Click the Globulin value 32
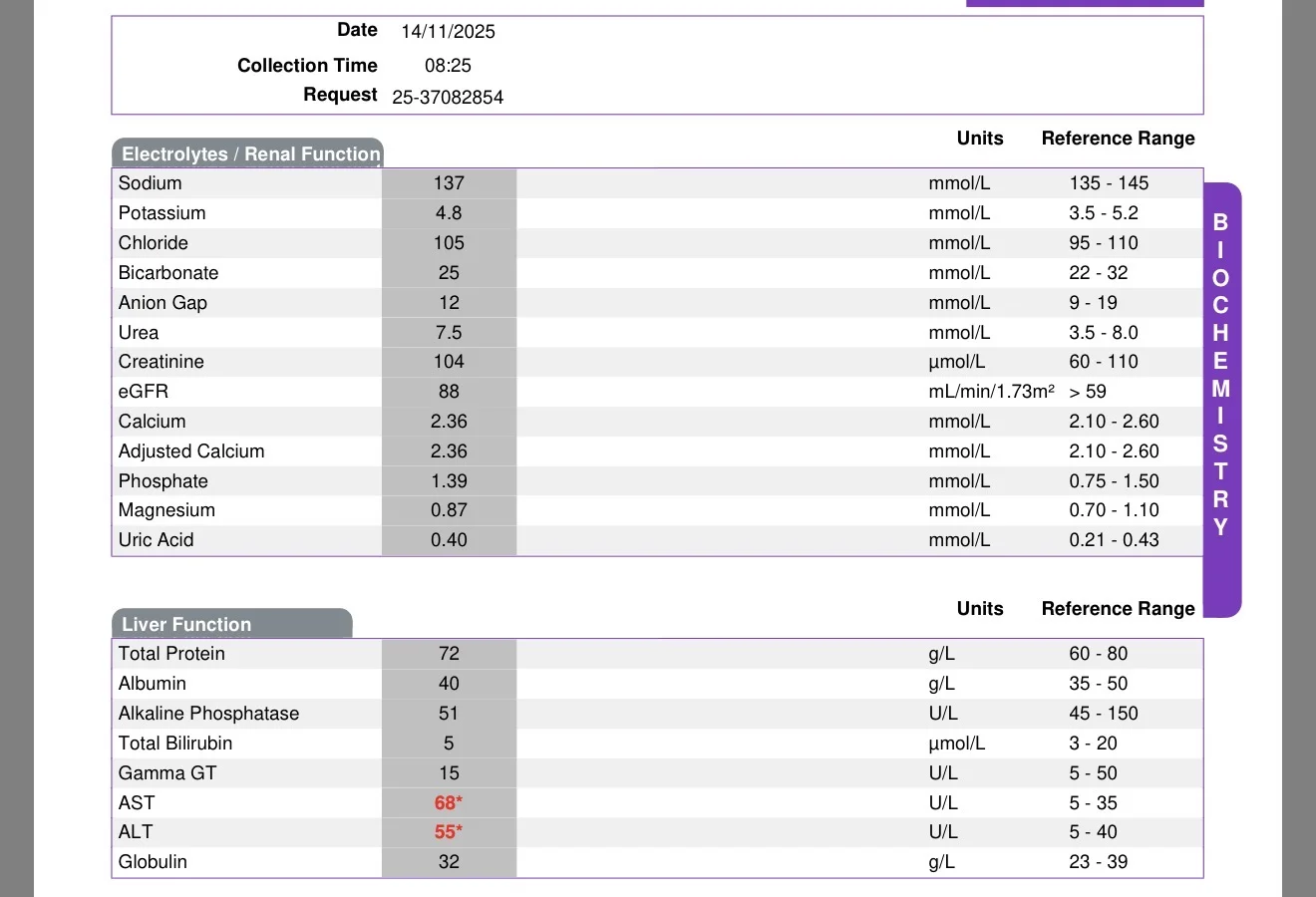Screen dimensions: 1316x897 (449, 862)
